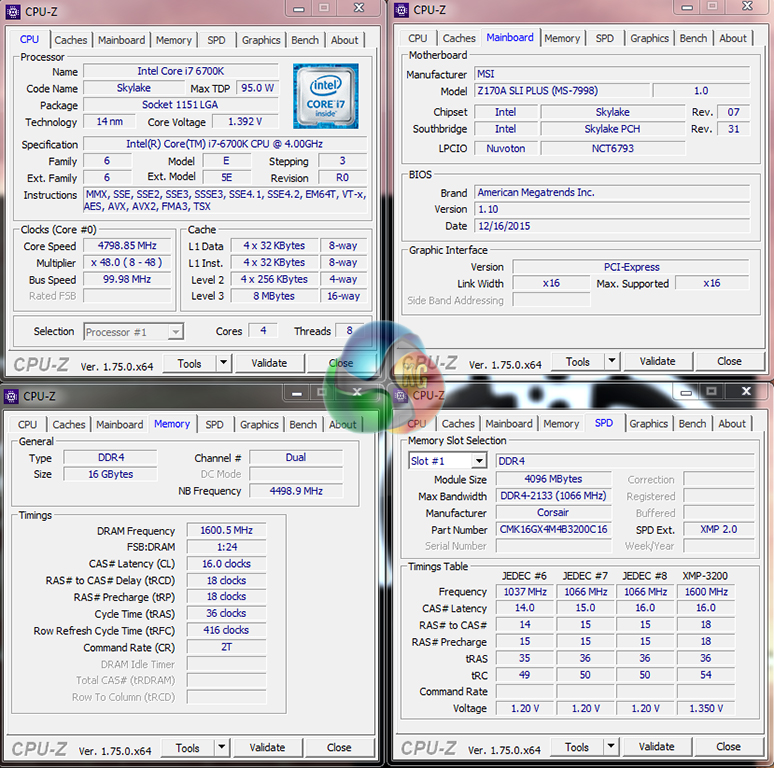Open Tools dropdown arrow in CPU window

point(224,363)
